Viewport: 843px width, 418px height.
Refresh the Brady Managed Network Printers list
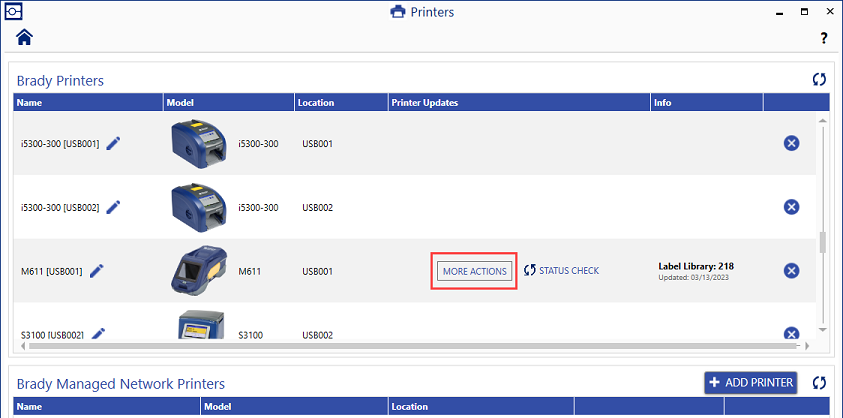tap(819, 383)
